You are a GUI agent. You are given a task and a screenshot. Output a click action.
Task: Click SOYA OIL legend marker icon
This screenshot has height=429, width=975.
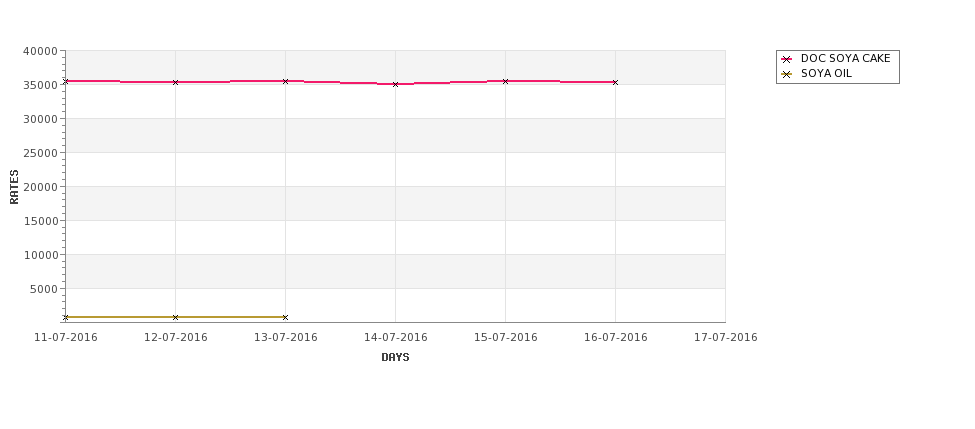(x=787, y=74)
